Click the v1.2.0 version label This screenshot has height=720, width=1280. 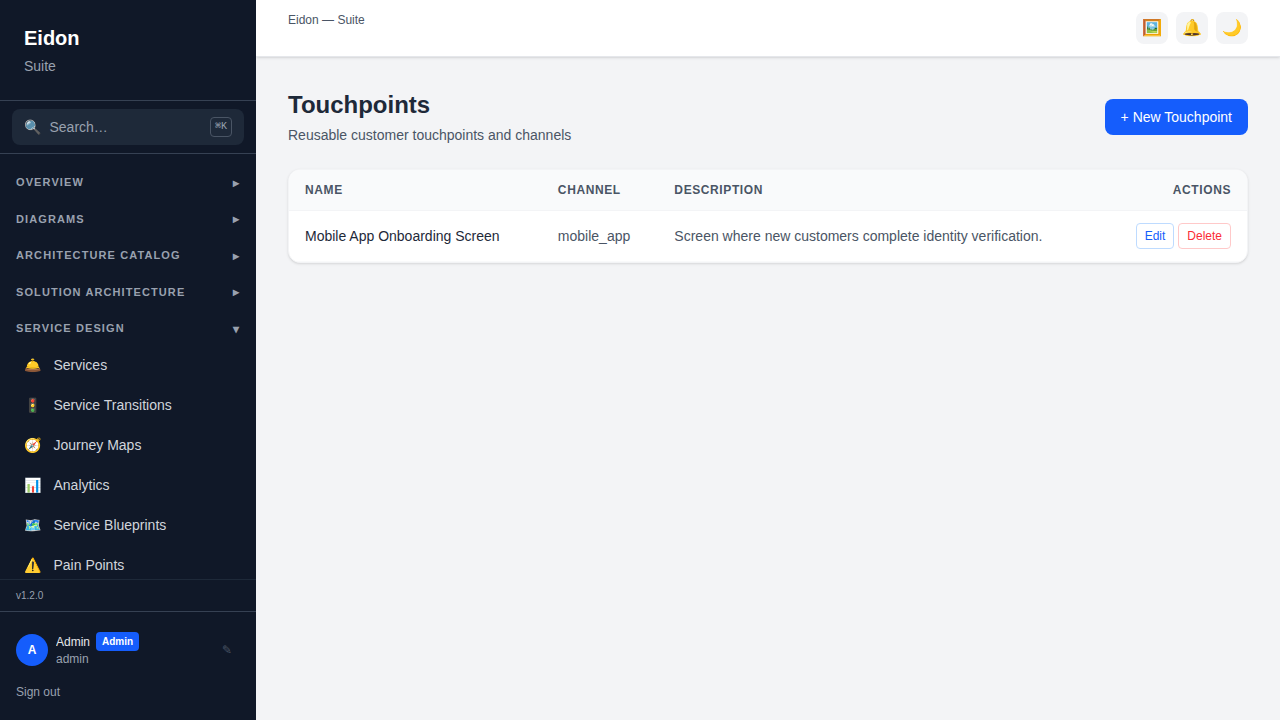[30, 595]
